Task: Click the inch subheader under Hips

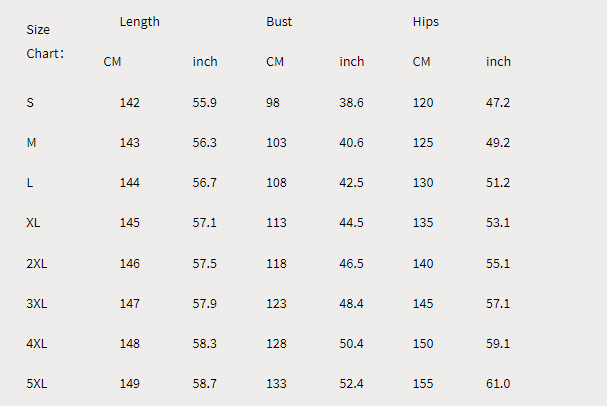Action: (x=498, y=62)
